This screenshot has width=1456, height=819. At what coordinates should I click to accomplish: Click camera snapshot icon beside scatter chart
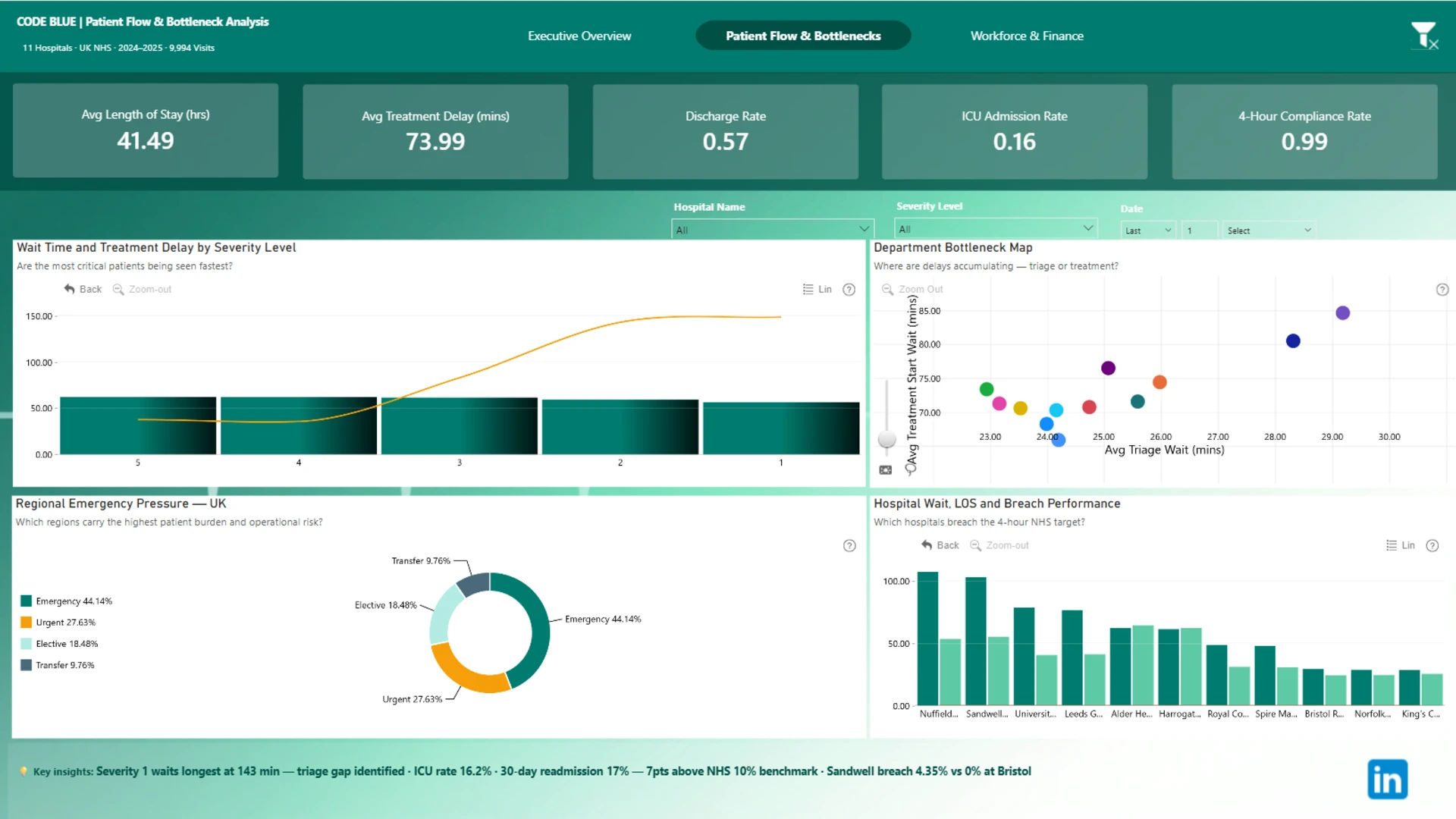pos(885,470)
